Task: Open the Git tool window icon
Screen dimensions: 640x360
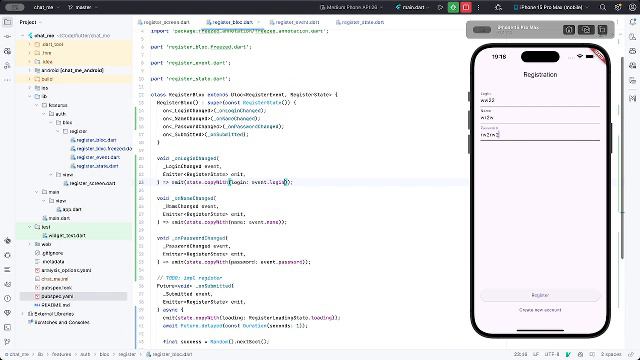Action: tap(7, 342)
